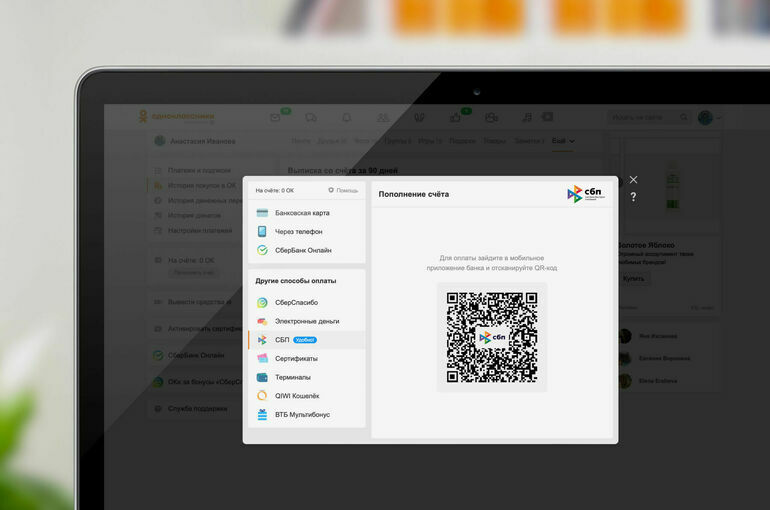Open notifications bell in top bar
The width and height of the screenshot is (770, 510).
pos(346,117)
